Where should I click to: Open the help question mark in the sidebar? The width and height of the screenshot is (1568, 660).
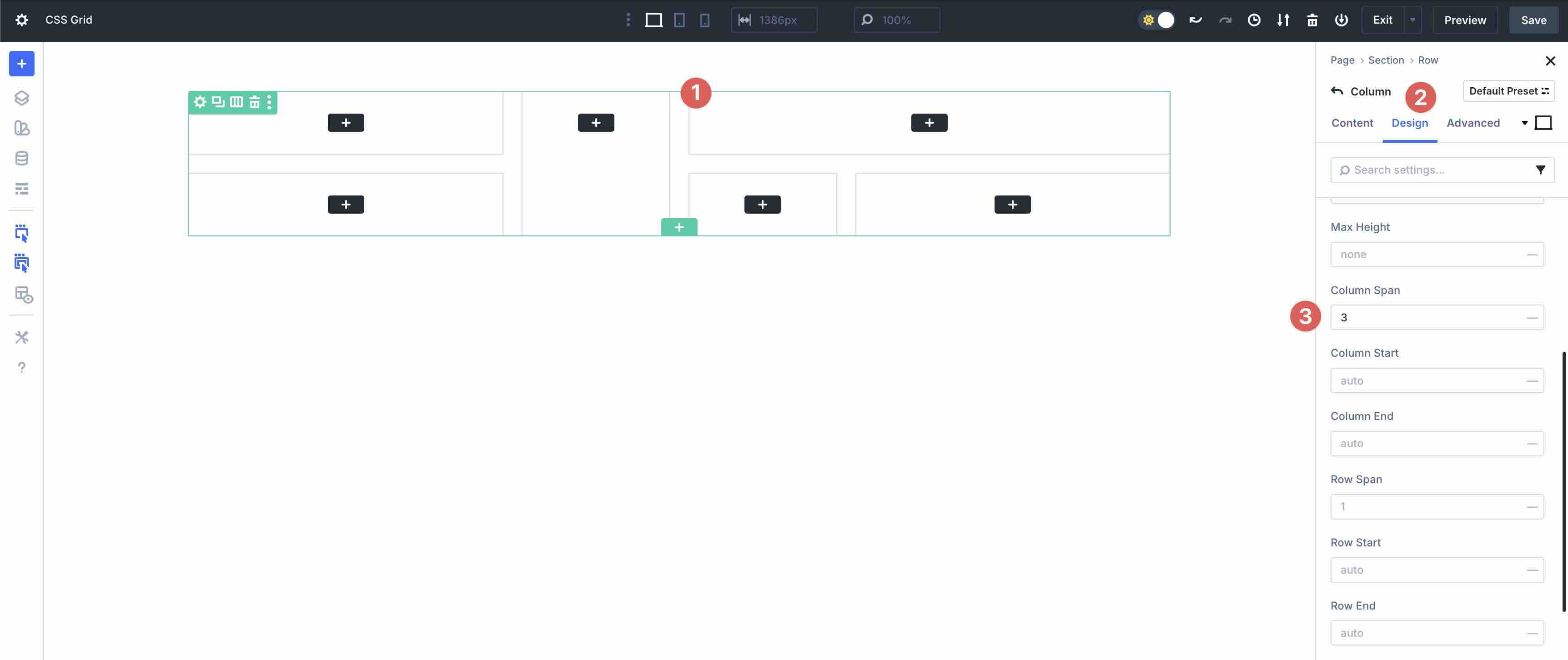(22, 367)
